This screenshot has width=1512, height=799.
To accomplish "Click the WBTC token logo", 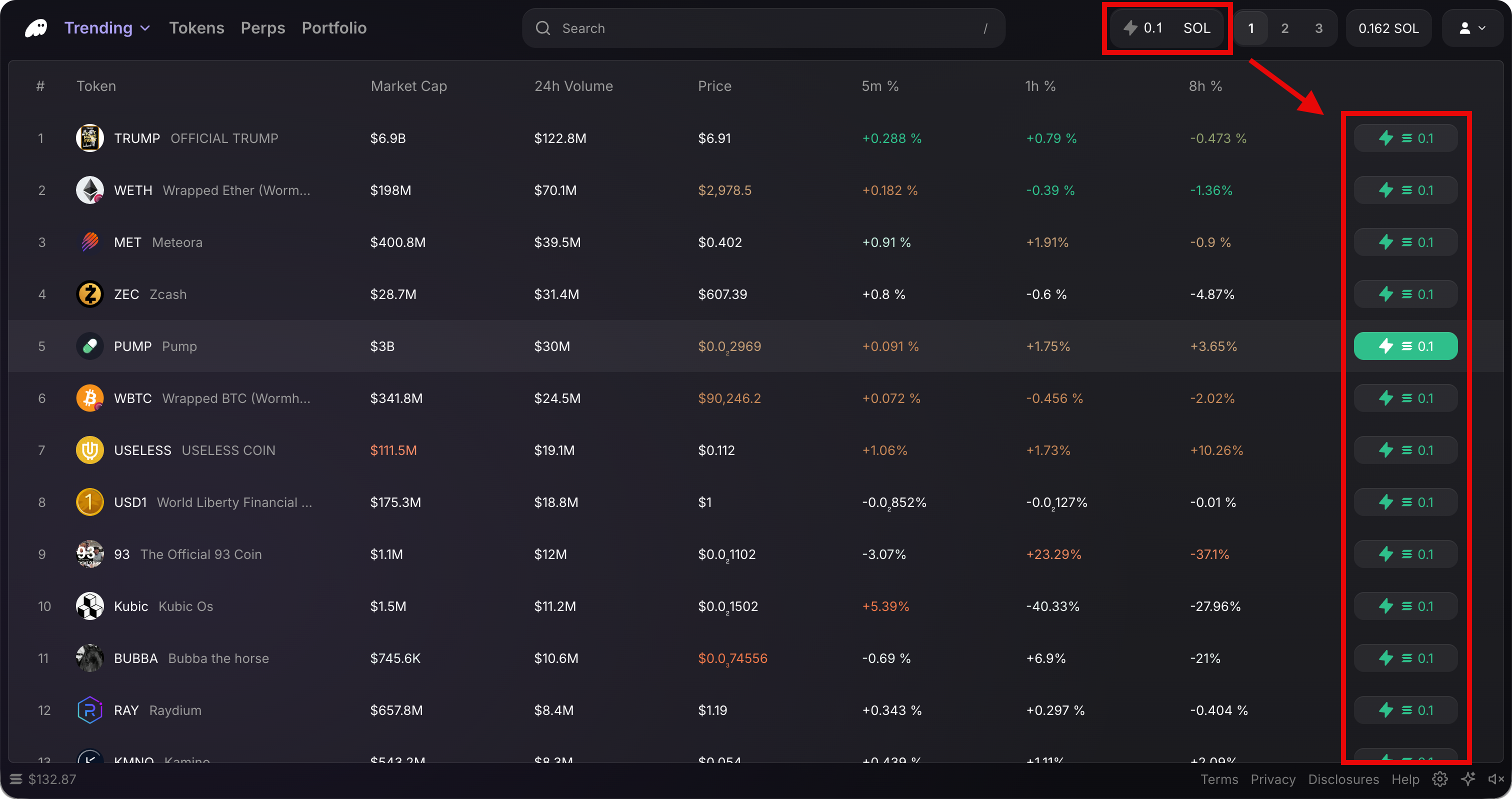I will [89, 397].
